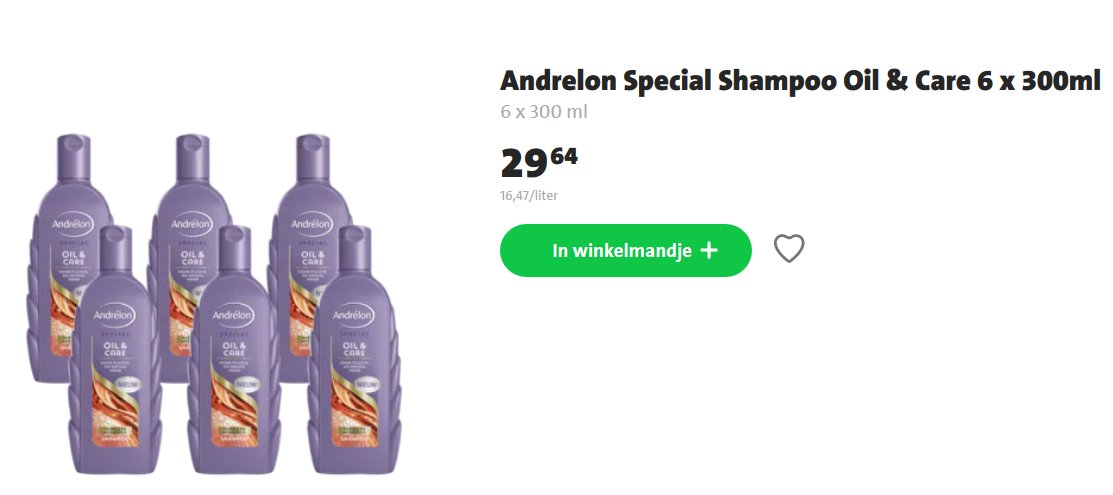Open the Andrelon Special Shampoo Oil & Care title
This screenshot has height=495, width=1113.
(800, 82)
